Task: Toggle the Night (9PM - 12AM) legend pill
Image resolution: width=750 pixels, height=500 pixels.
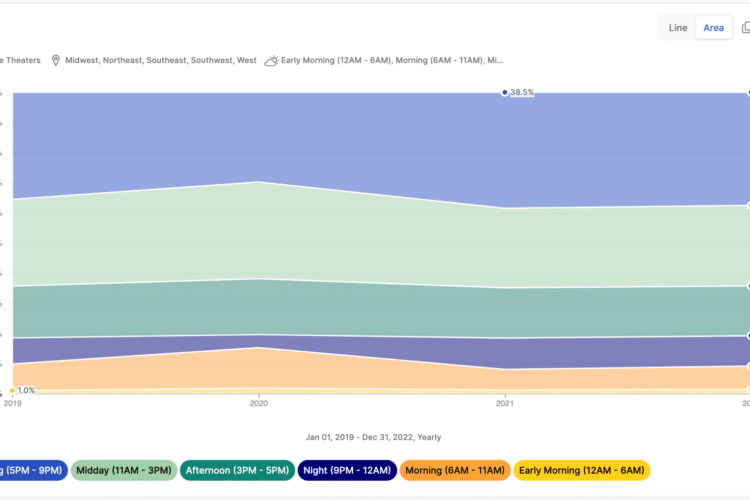Action: click(x=347, y=470)
